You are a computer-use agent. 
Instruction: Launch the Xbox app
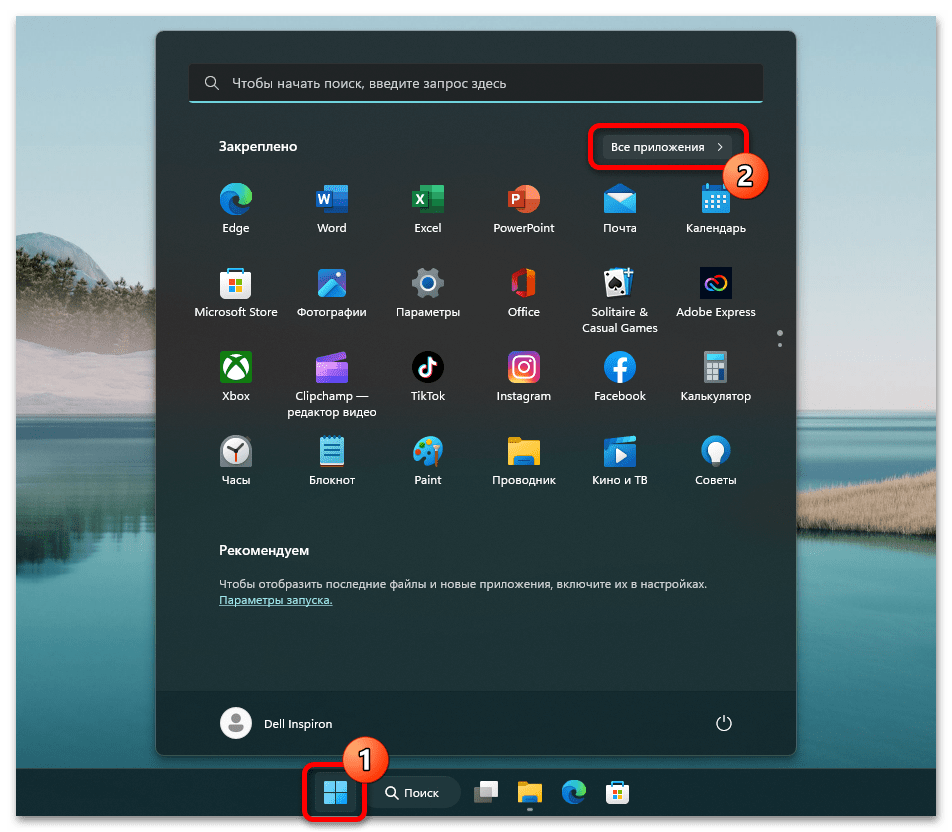(236, 369)
